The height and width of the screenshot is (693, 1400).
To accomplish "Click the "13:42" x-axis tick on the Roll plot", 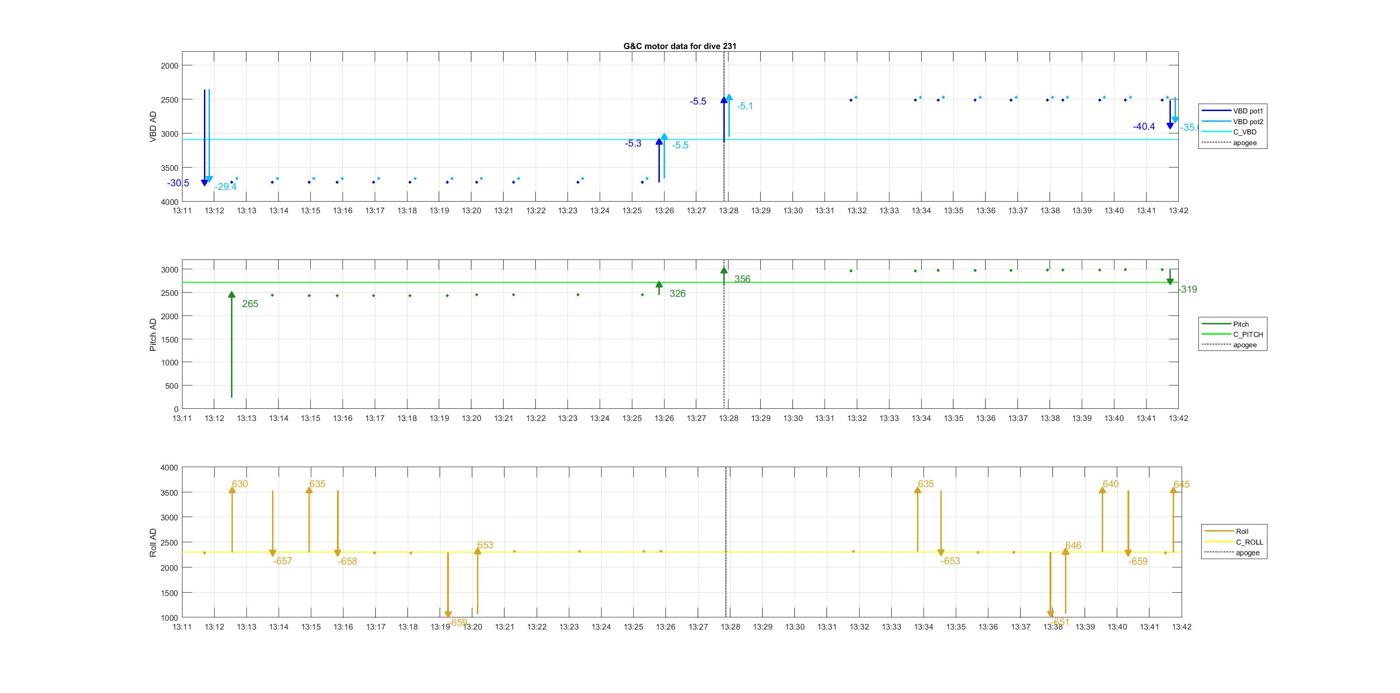I will coord(1182,627).
